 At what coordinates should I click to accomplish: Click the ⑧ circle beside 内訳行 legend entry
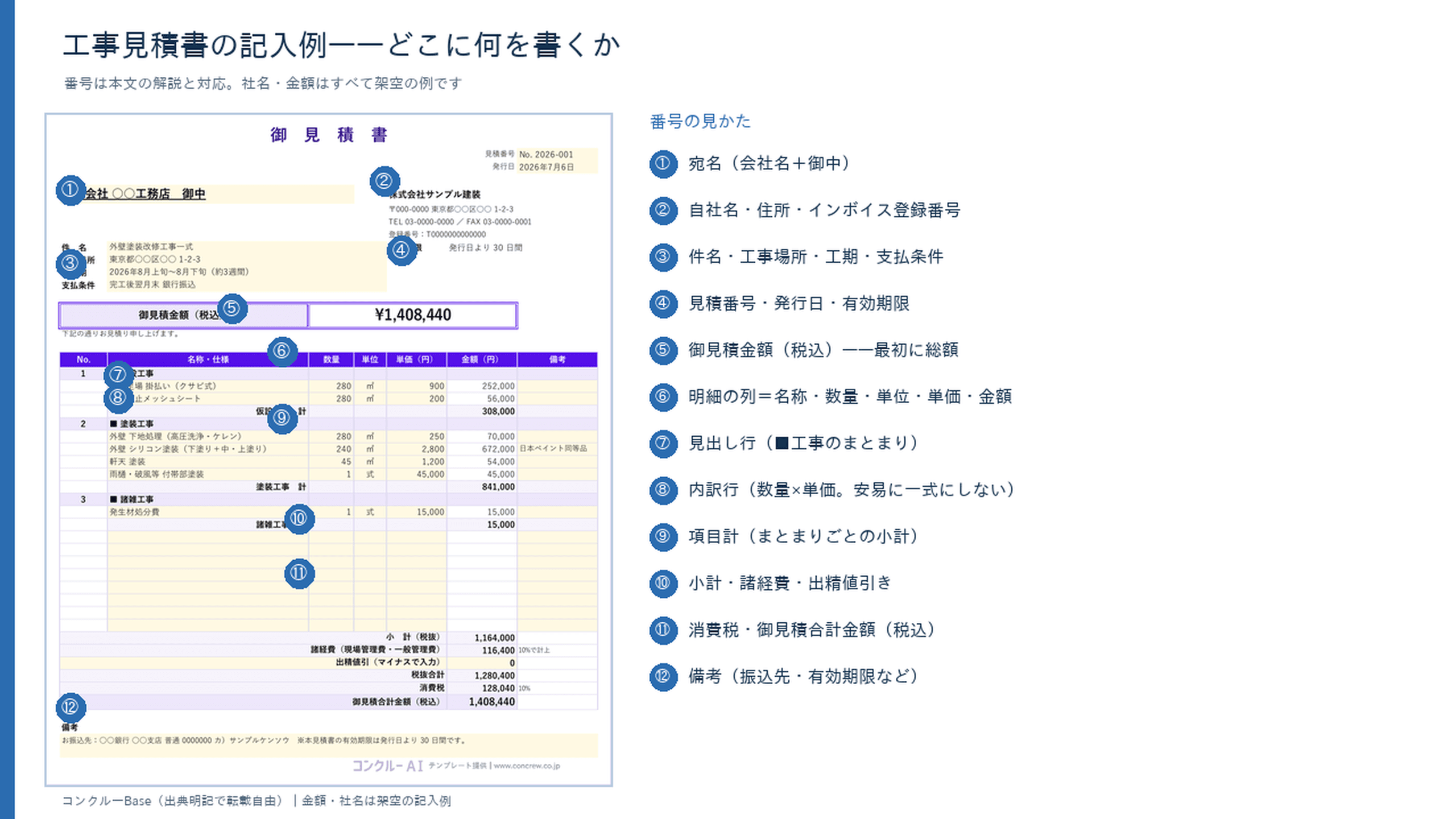pyautogui.click(x=663, y=490)
